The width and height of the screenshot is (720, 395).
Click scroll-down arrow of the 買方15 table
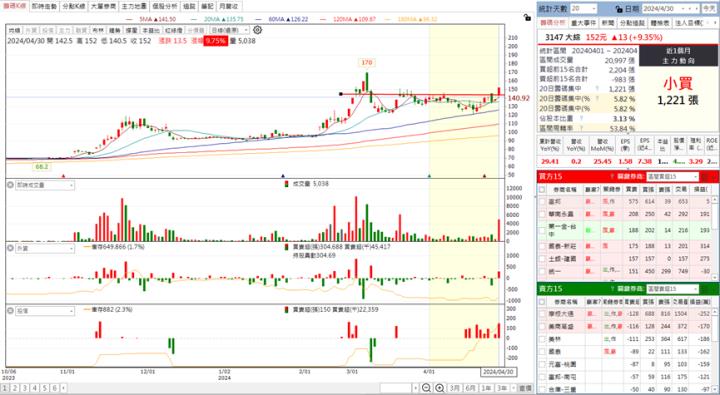(715, 277)
